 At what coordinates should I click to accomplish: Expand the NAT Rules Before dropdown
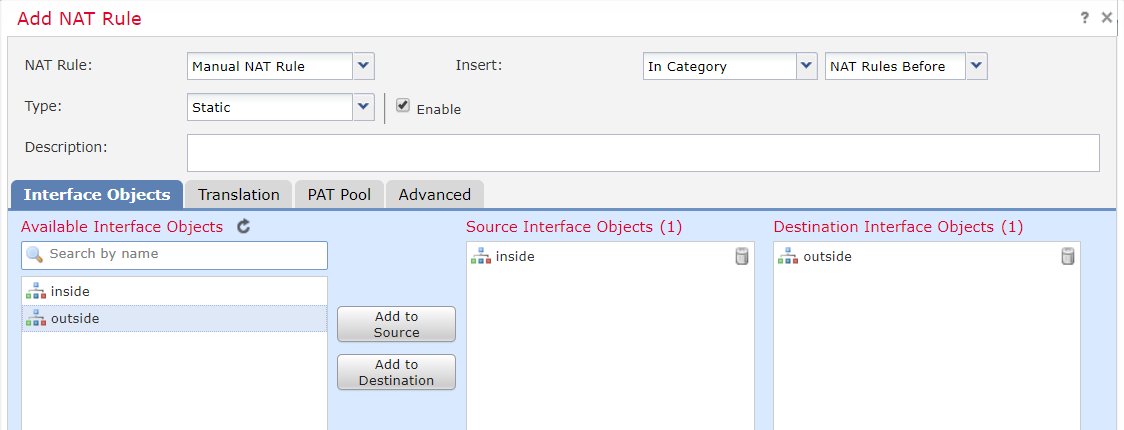(977, 67)
